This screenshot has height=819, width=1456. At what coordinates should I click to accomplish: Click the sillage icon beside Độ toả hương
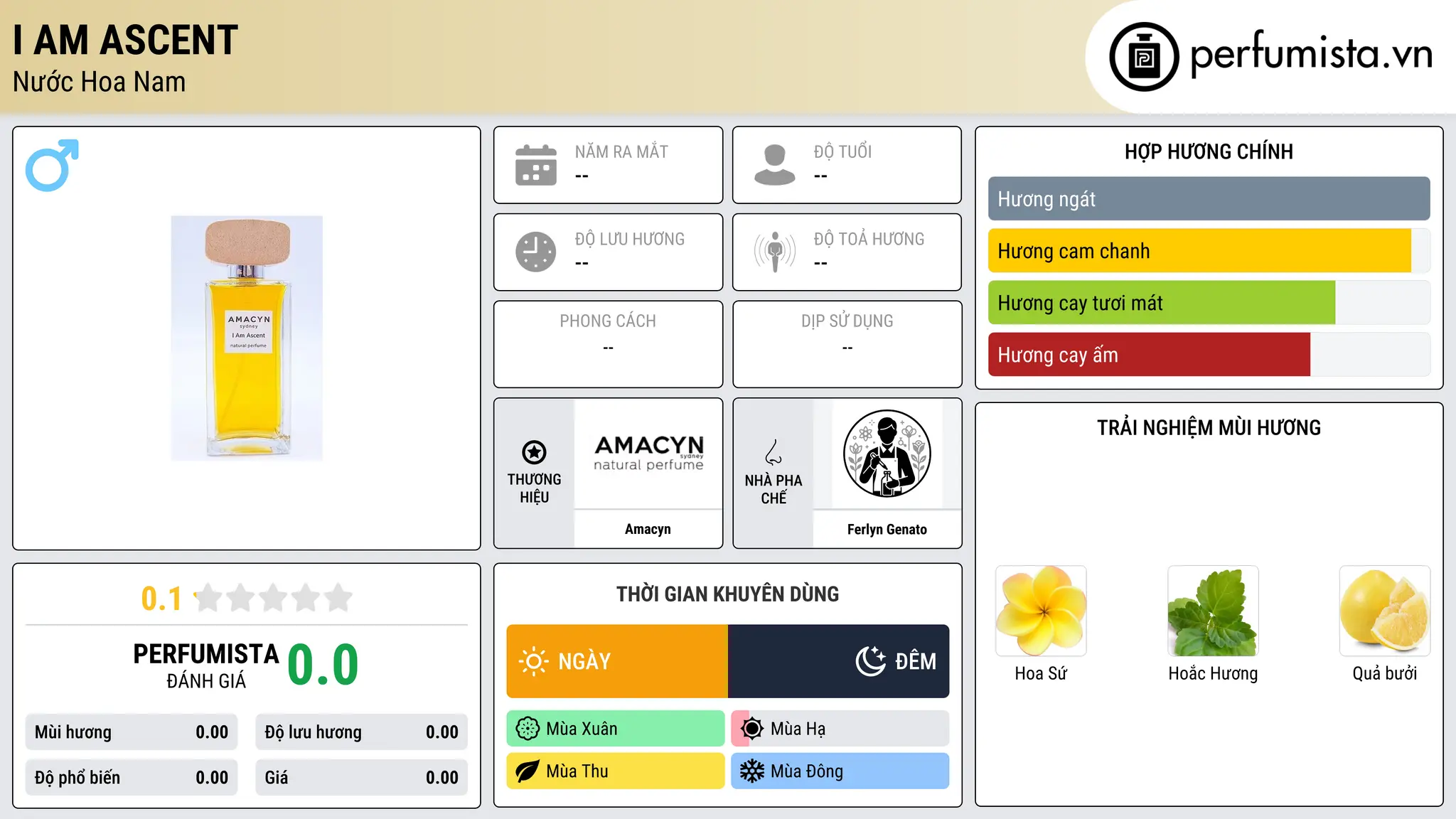[x=775, y=252]
